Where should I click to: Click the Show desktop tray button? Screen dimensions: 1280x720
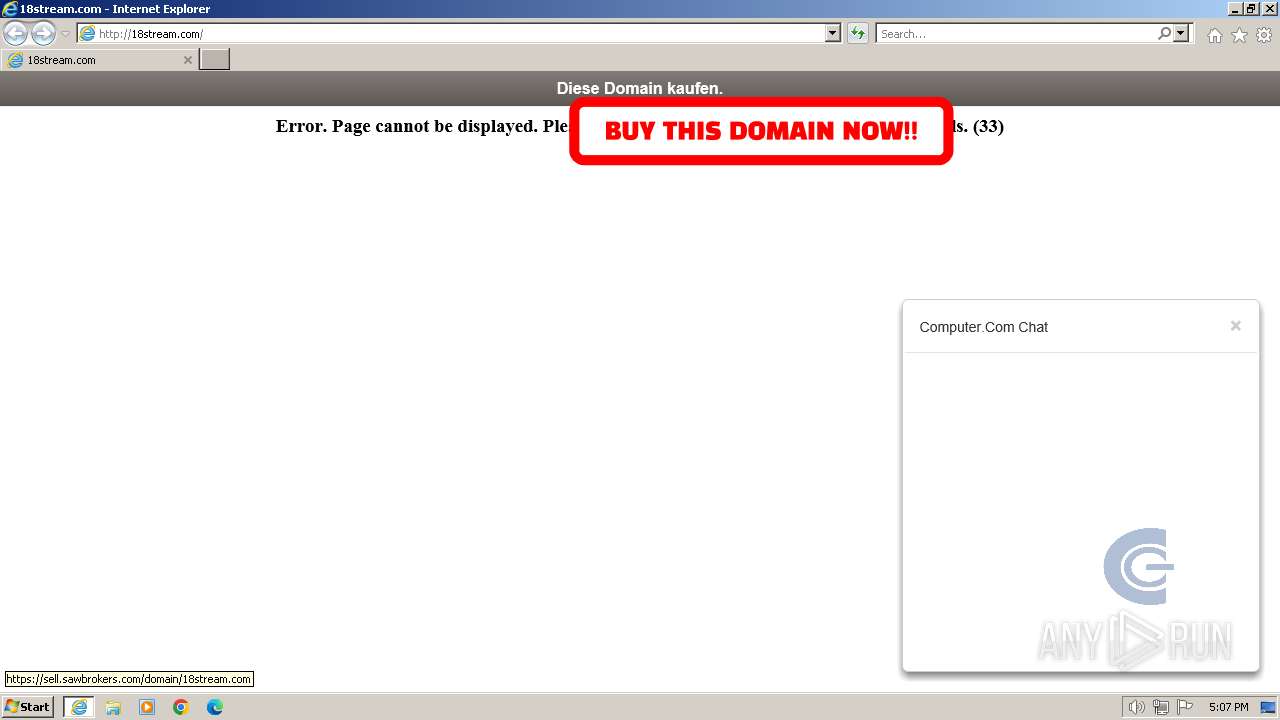[1268, 707]
